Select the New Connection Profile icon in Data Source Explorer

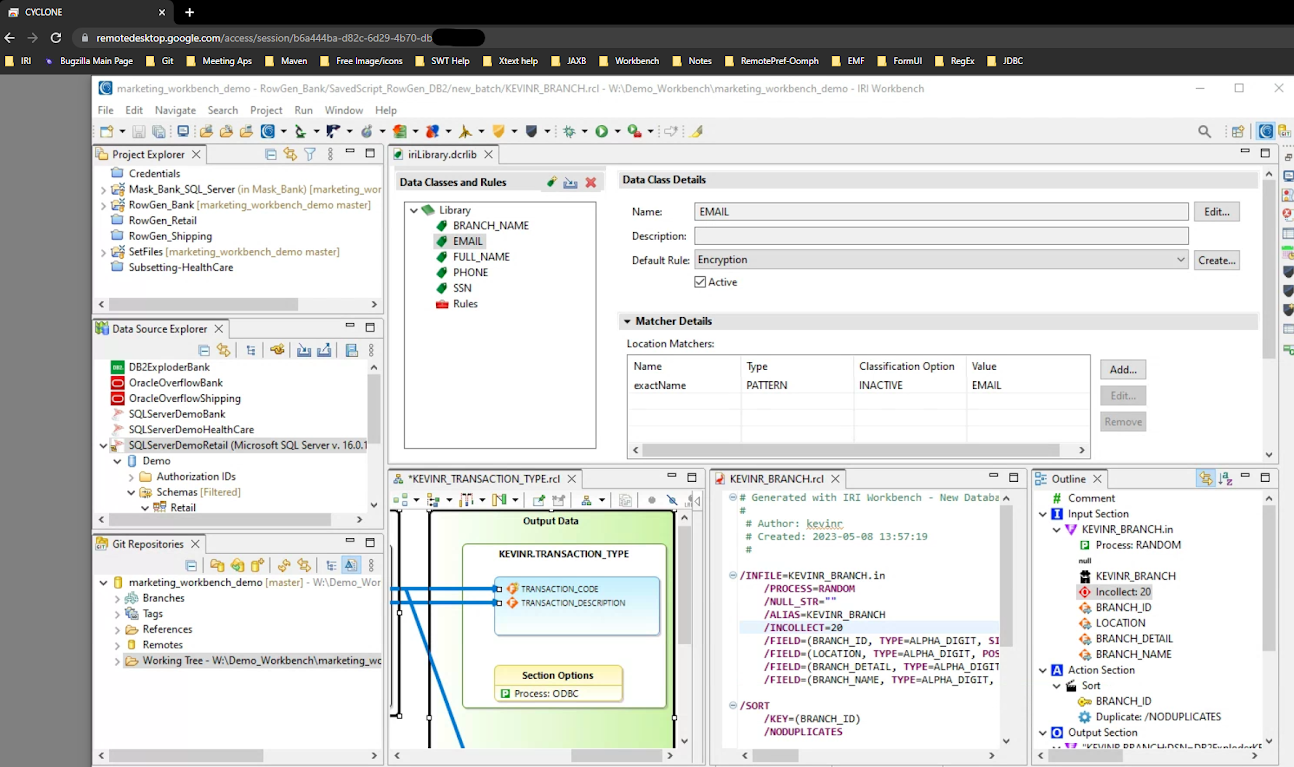tap(279, 349)
